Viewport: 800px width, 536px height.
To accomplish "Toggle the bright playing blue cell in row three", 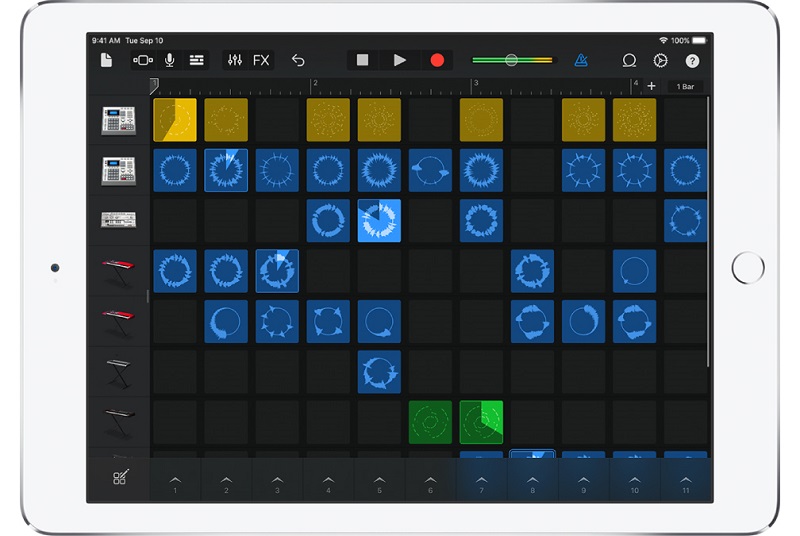I will click(x=379, y=220).
